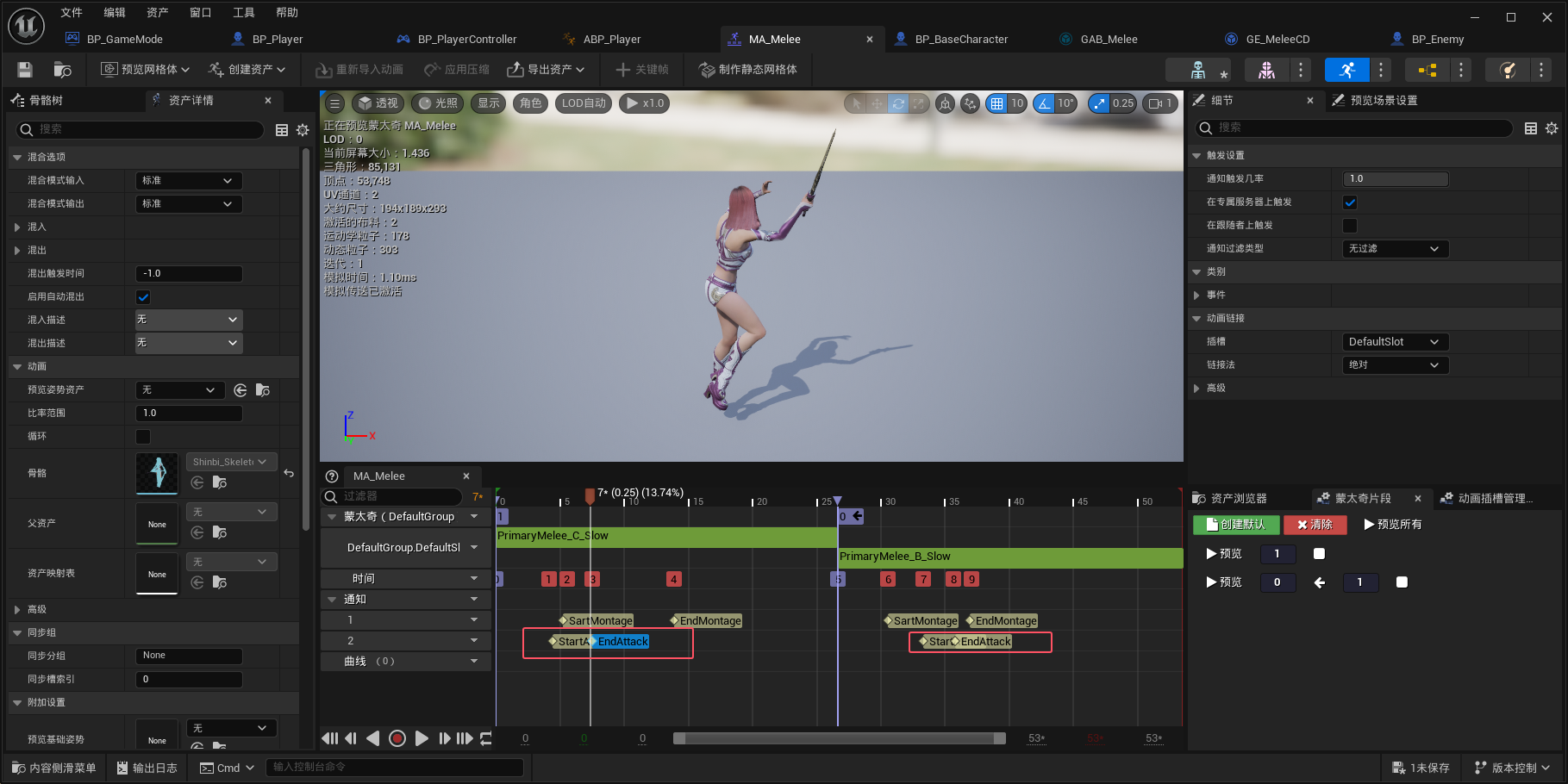Expand the blend in section
1568x784 pixels.
click(17, 227)
